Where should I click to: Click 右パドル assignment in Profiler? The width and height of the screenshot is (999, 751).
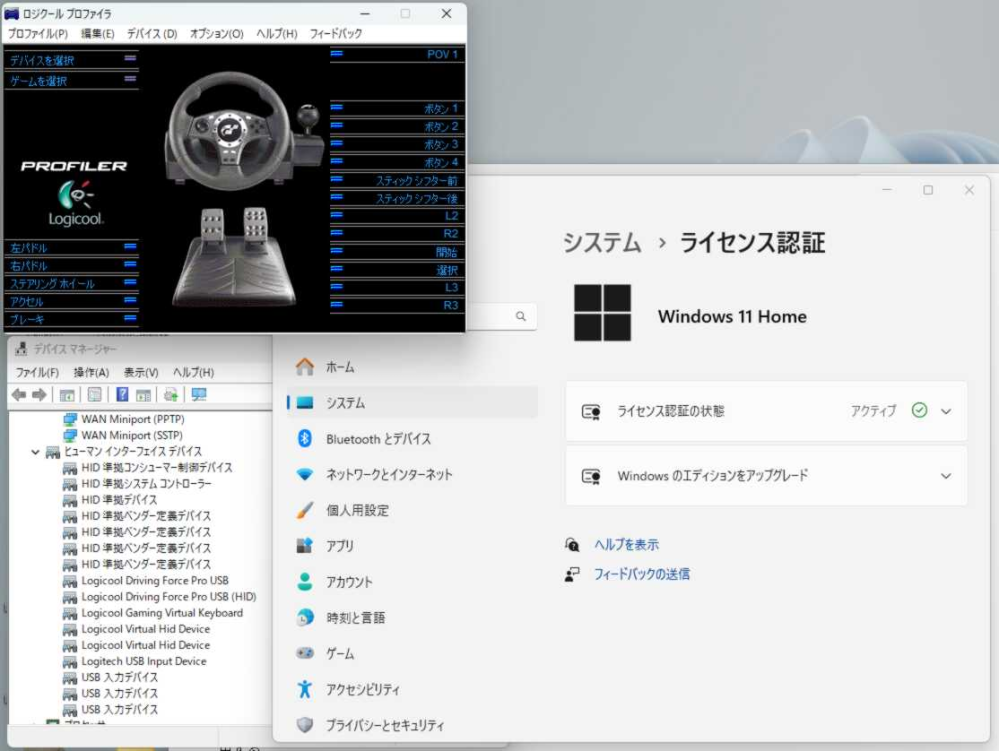pos(71,266)
